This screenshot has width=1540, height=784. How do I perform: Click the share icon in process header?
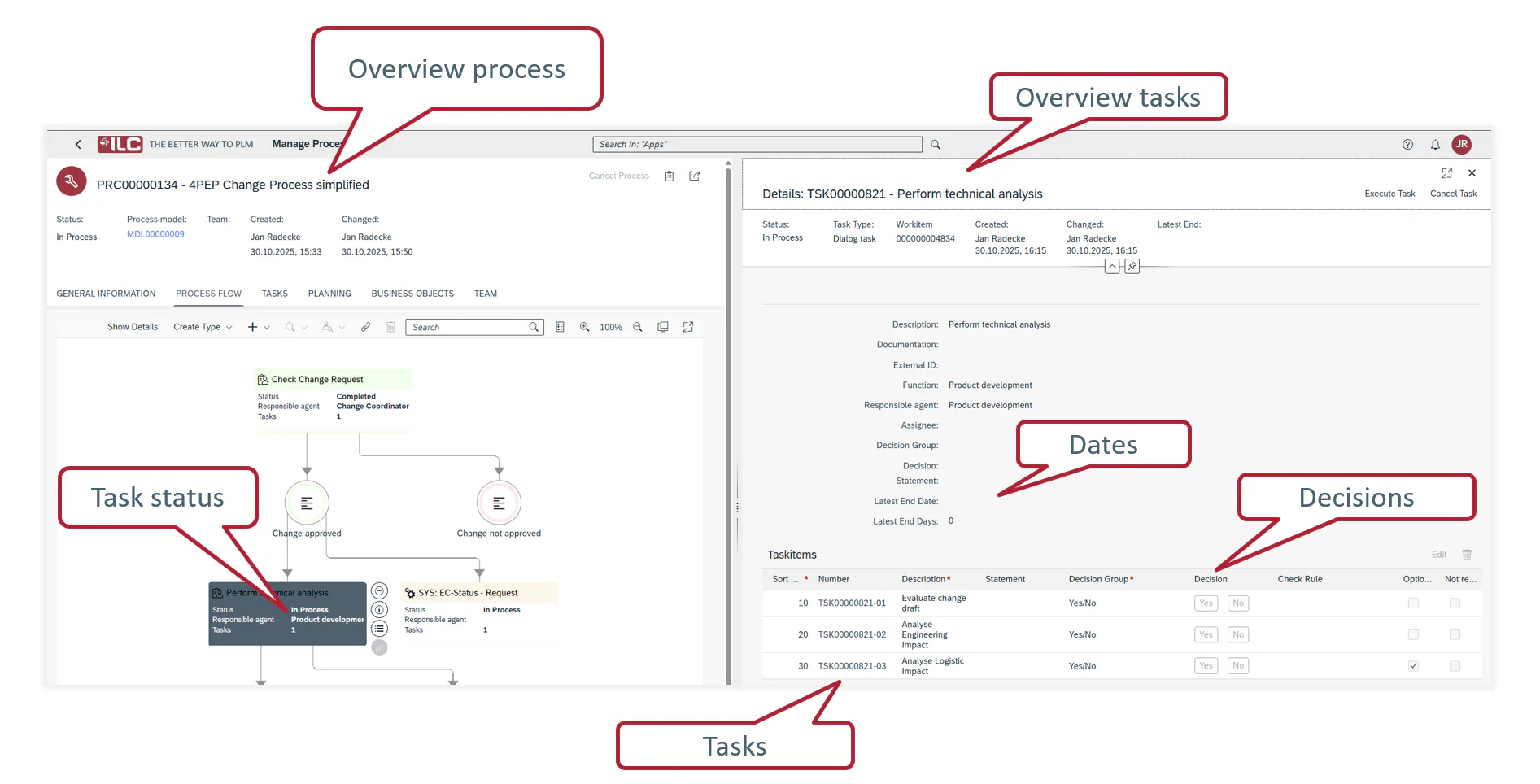(x=695, y=176)
